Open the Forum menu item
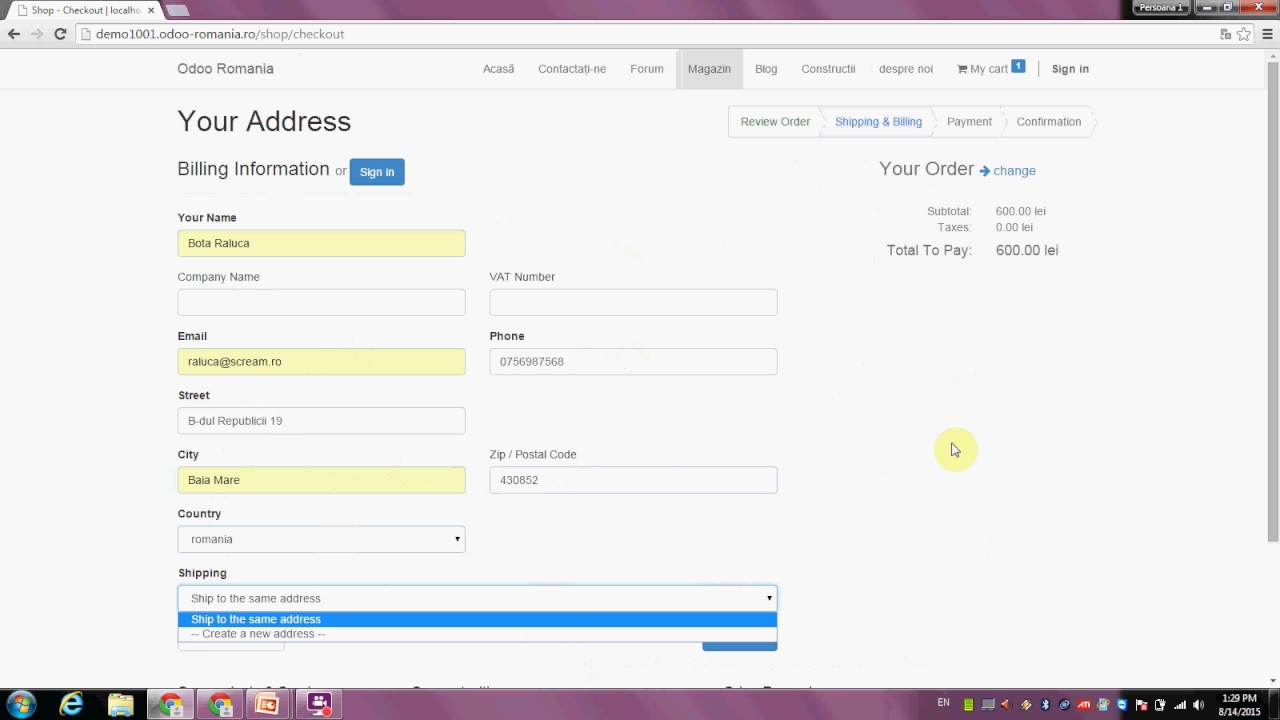 point(647,69)
